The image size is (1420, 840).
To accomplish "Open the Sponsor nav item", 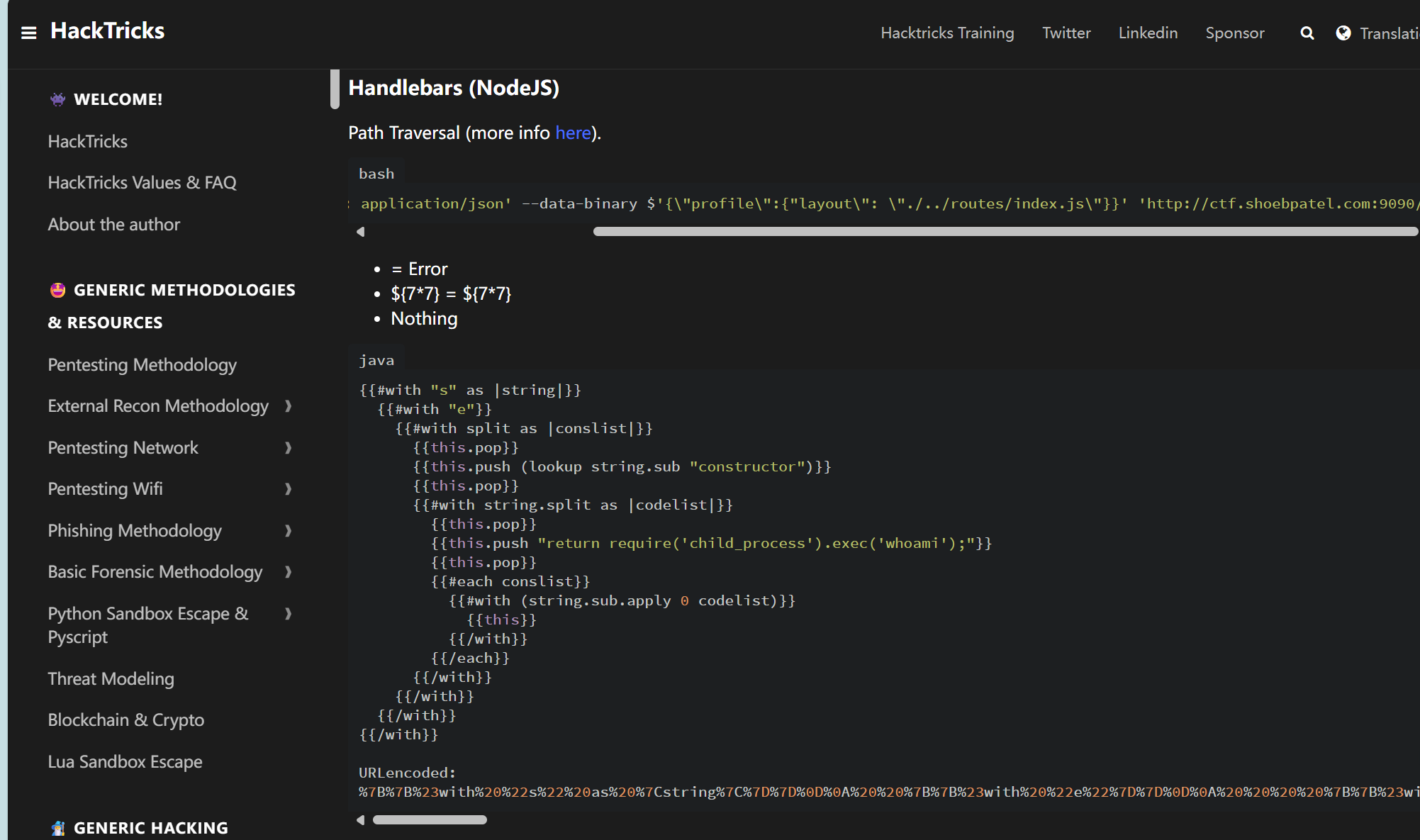I will (x=1234, y=33).
